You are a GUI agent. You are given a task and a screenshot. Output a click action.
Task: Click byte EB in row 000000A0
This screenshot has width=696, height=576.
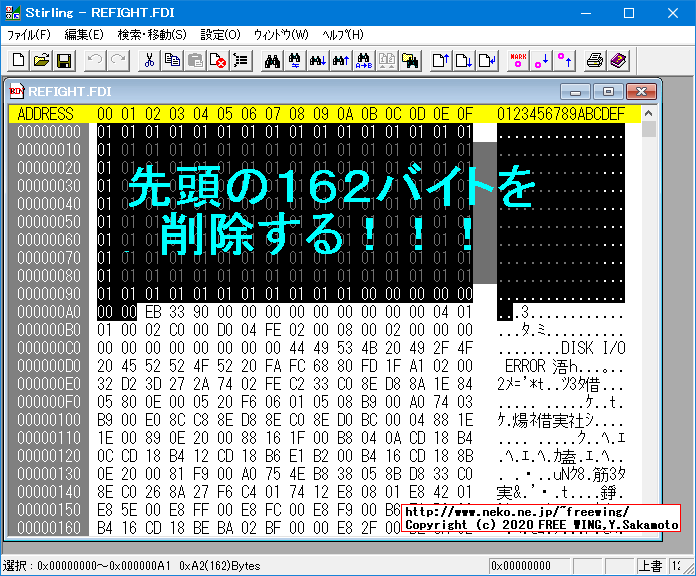click(x=153, y=312)
